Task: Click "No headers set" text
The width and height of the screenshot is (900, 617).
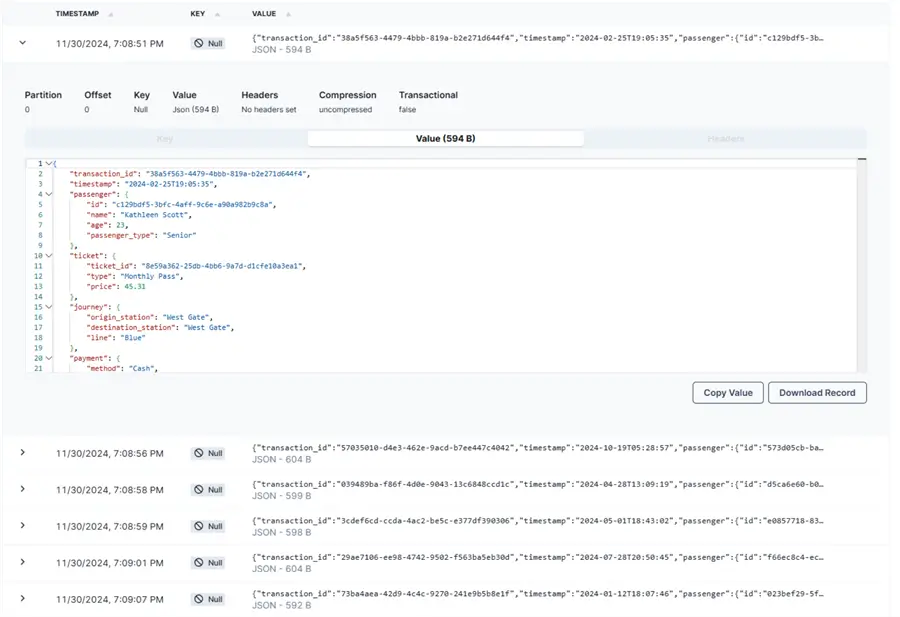Action: pos(269,110)
